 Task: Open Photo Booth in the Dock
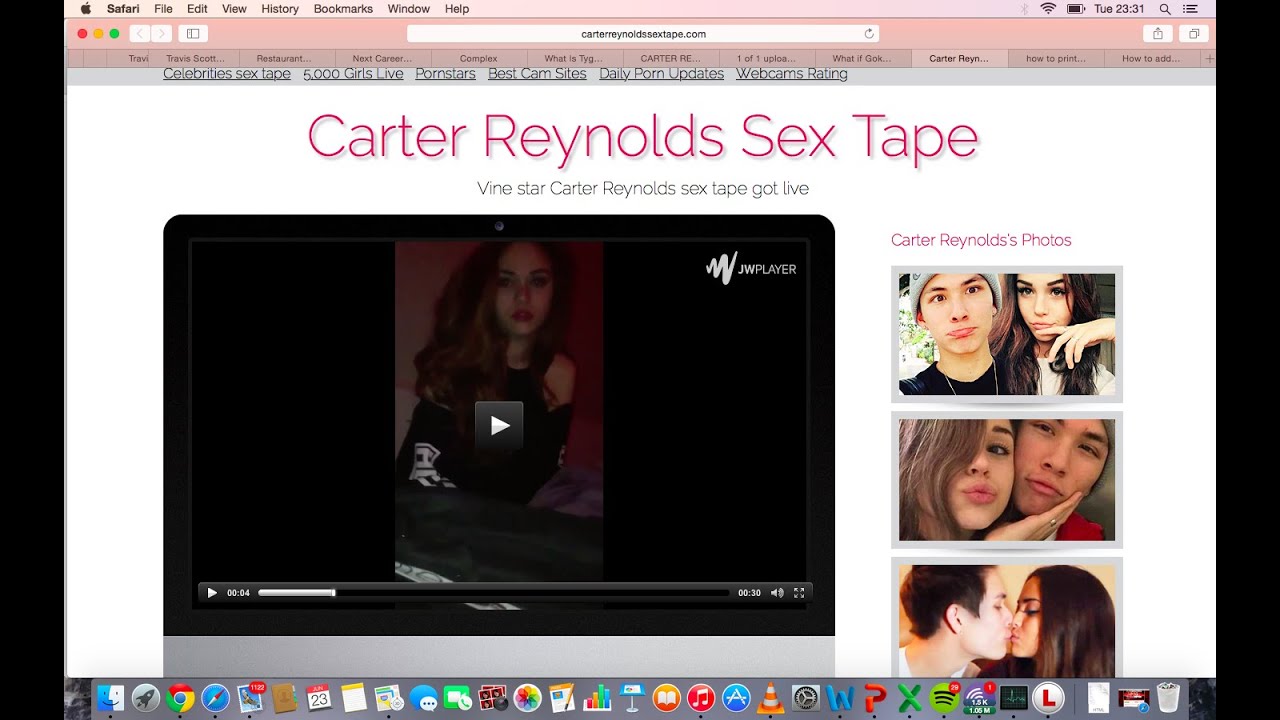(x=492, y=698)
